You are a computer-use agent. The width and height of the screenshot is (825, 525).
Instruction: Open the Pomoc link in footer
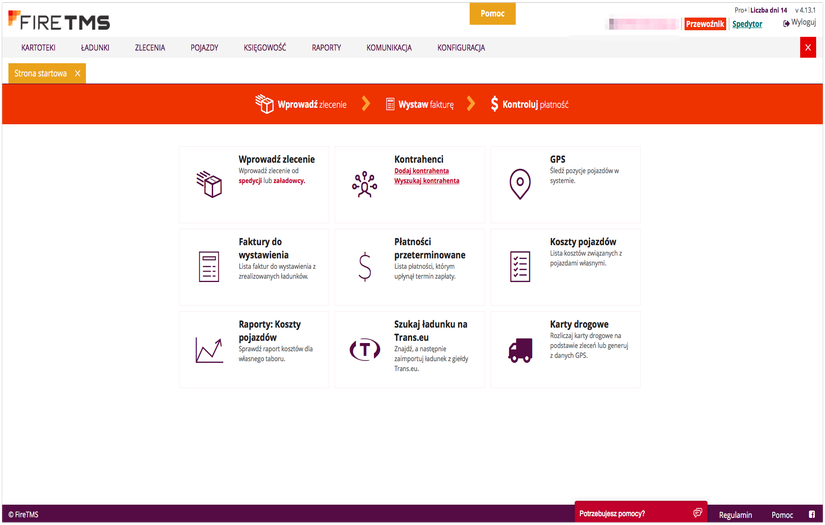(782, 514)
